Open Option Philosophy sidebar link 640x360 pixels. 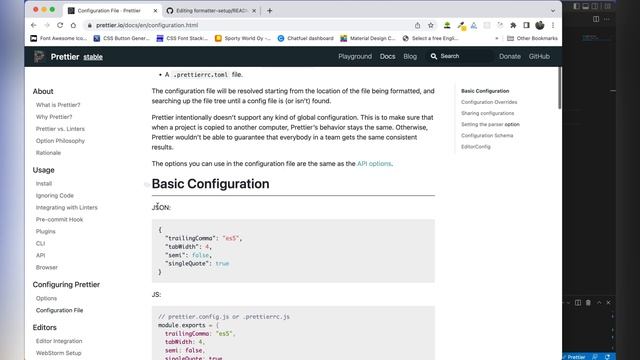click(60, 141)
